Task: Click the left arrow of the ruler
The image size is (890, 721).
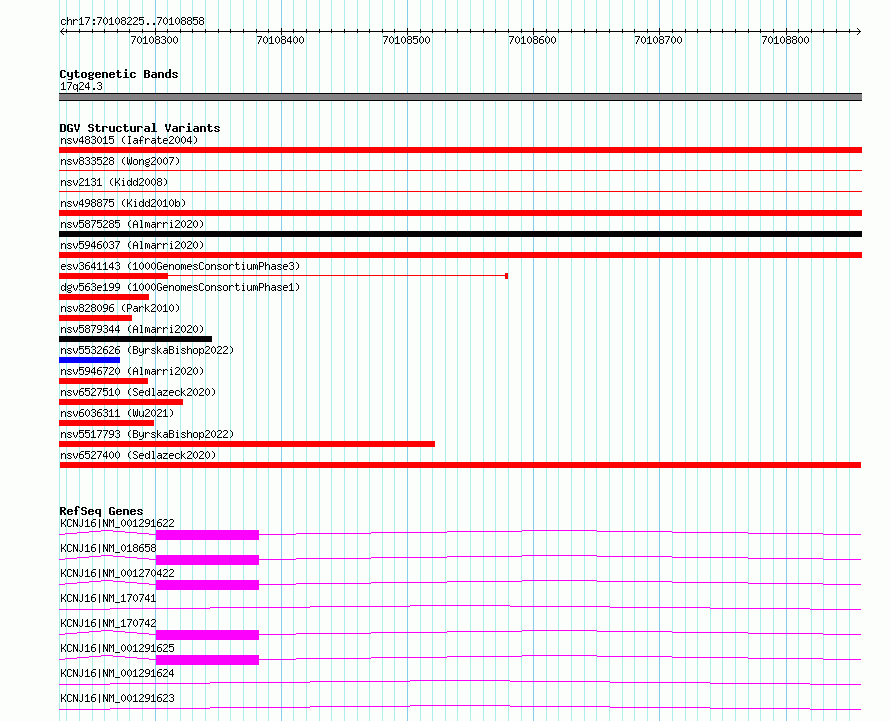Action: [x=62, y=31]
